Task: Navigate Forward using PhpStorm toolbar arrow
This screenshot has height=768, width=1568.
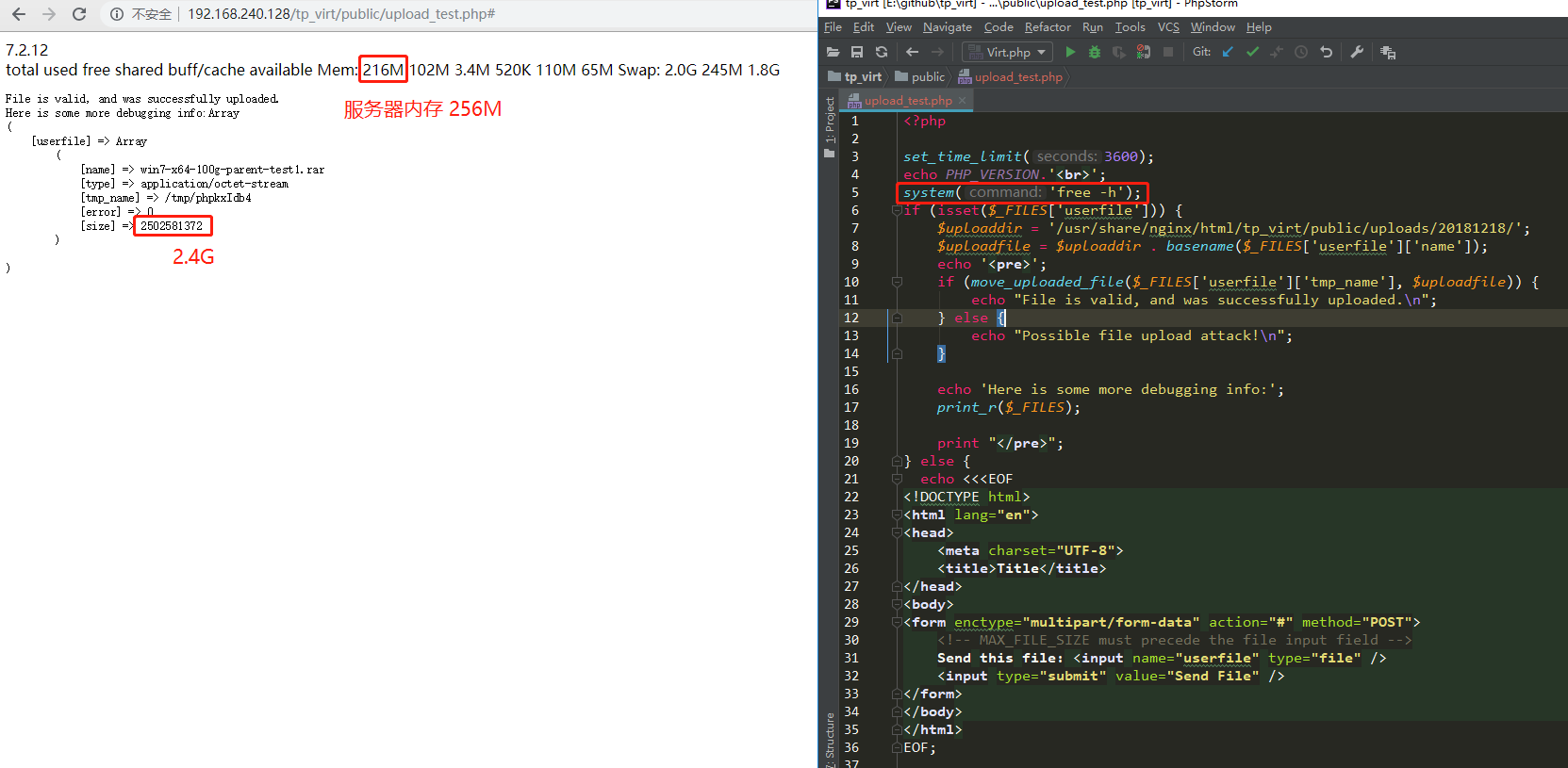Action: click(937, 53)
